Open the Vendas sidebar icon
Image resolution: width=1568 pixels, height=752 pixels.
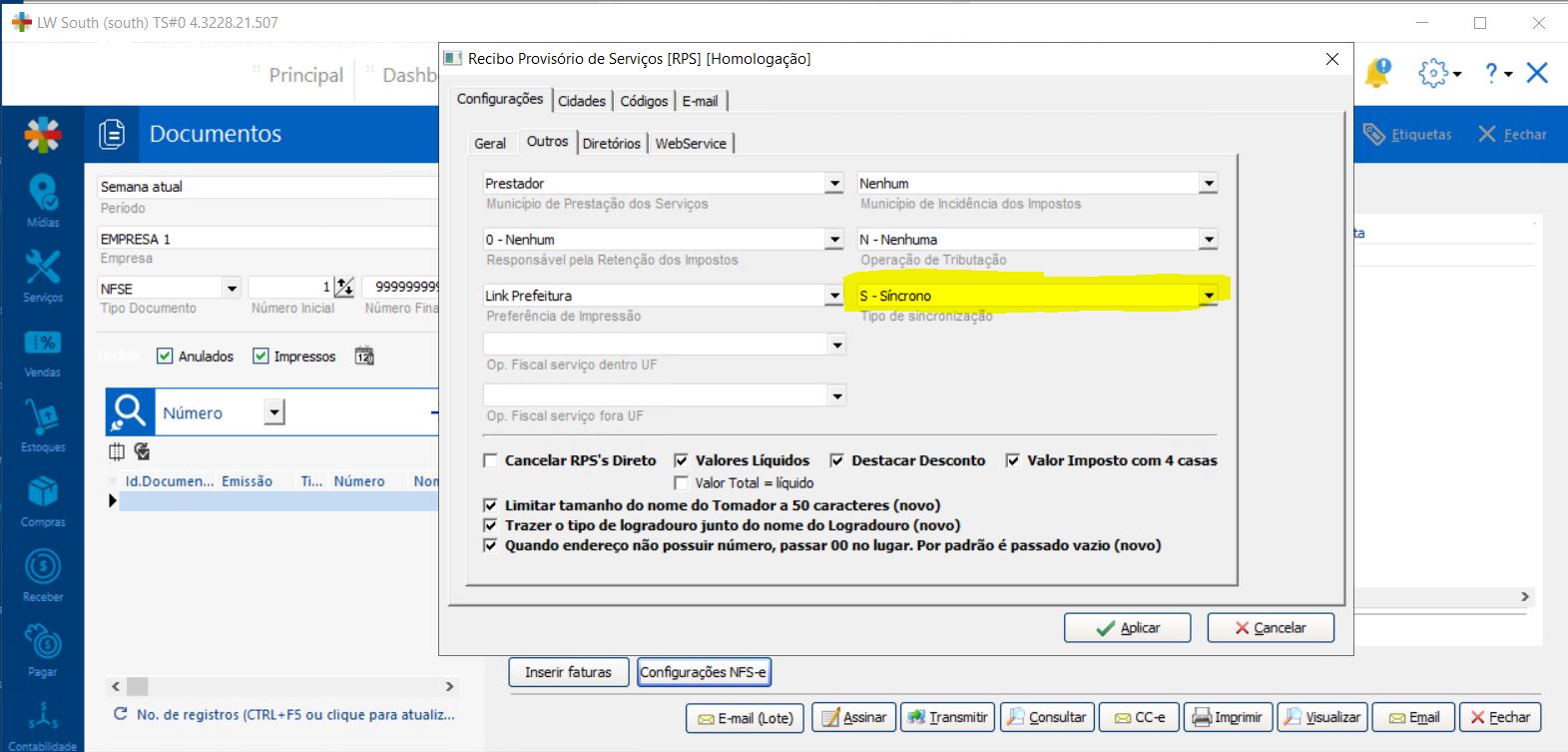click(43, 343)
